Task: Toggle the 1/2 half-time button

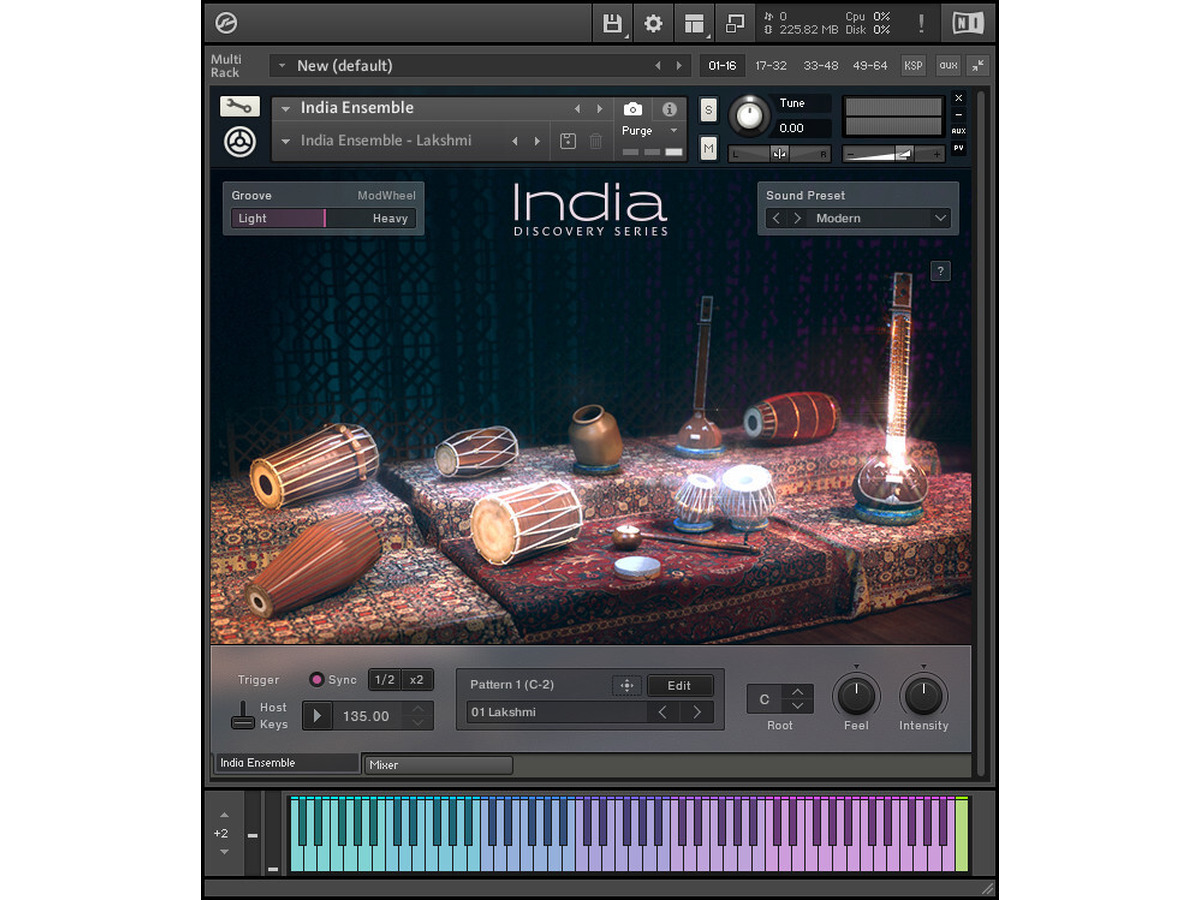Action: [384, 680]
